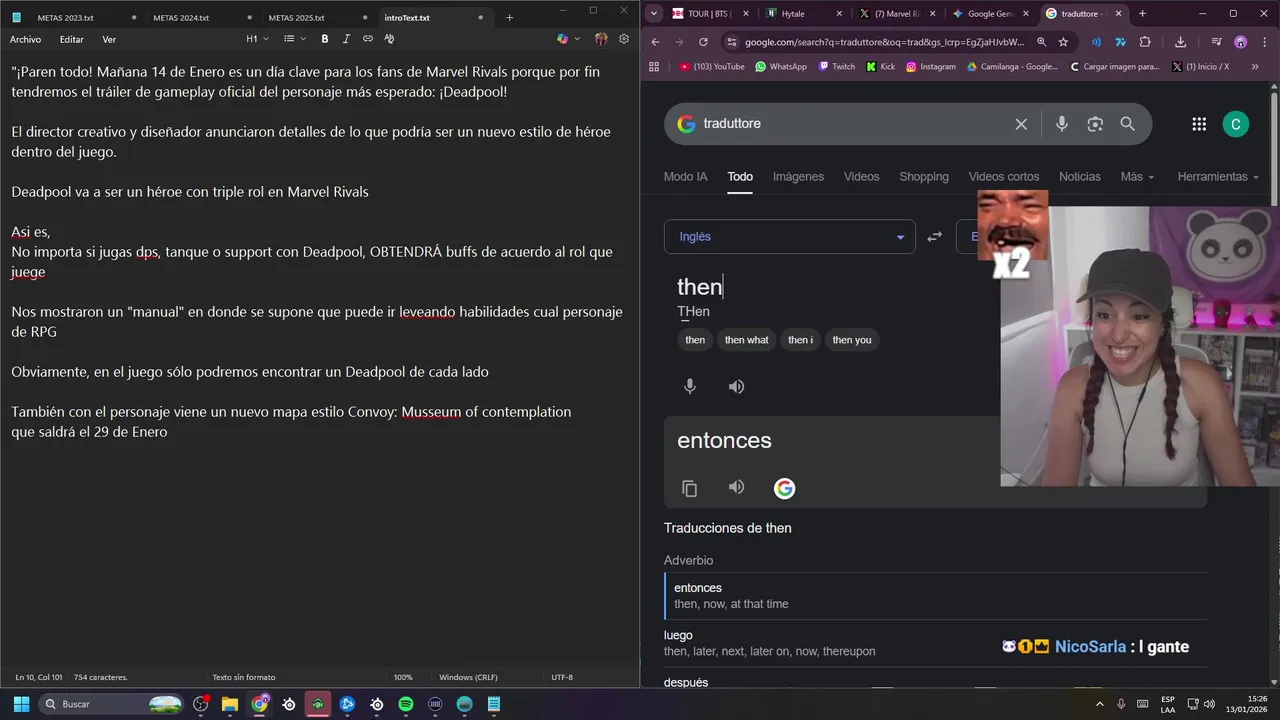Switch to the Hytale Chrome tab
The image size is (1280, 720).
(x=804, y=14)
